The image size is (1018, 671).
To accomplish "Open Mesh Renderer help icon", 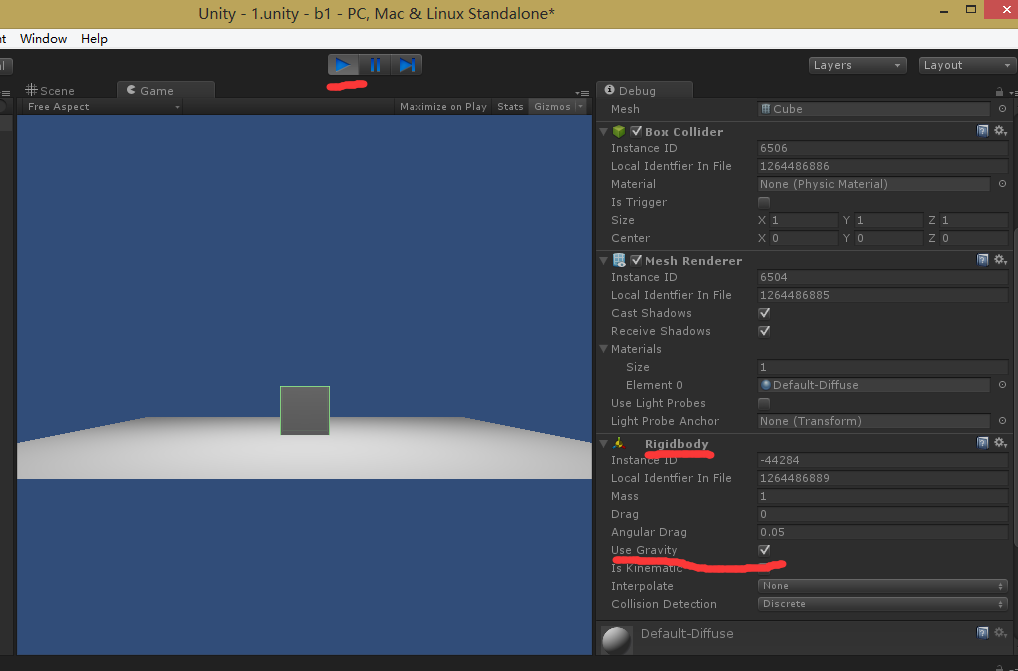I will 983,260.
